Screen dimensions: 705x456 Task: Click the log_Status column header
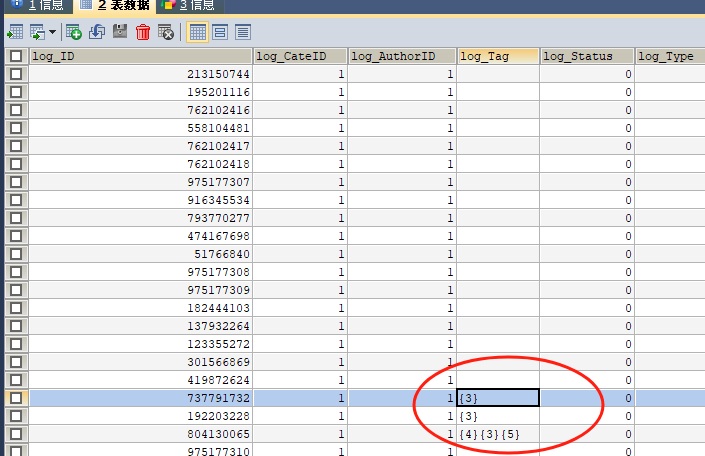[x=587, y=57]
